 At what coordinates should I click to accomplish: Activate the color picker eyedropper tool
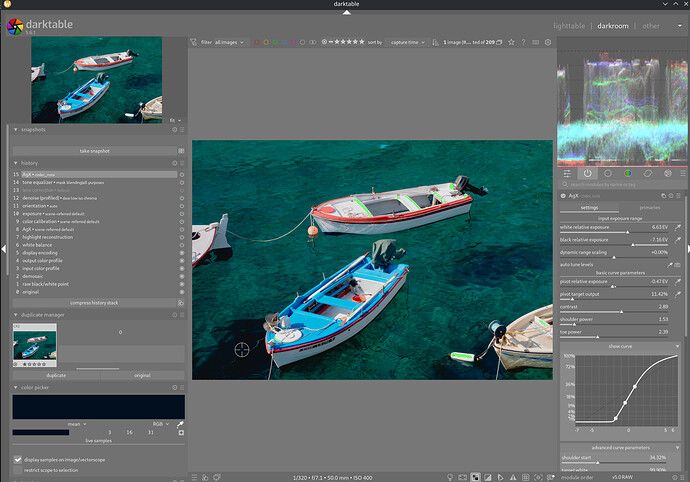click(180, 424)
